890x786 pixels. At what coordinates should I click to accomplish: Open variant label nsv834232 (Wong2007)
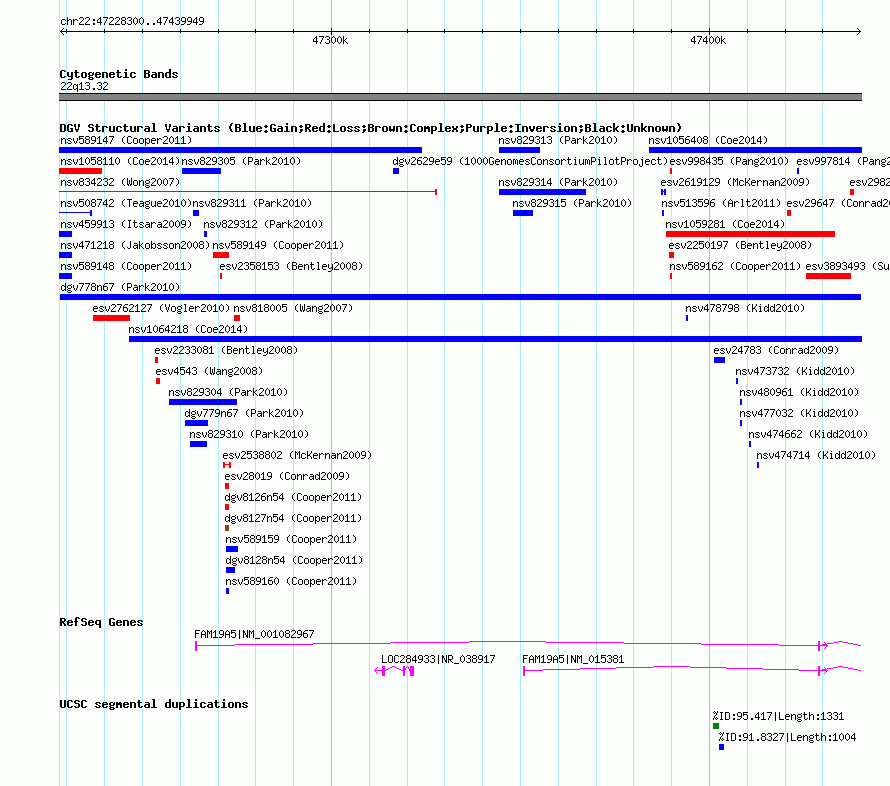(120, 182)
